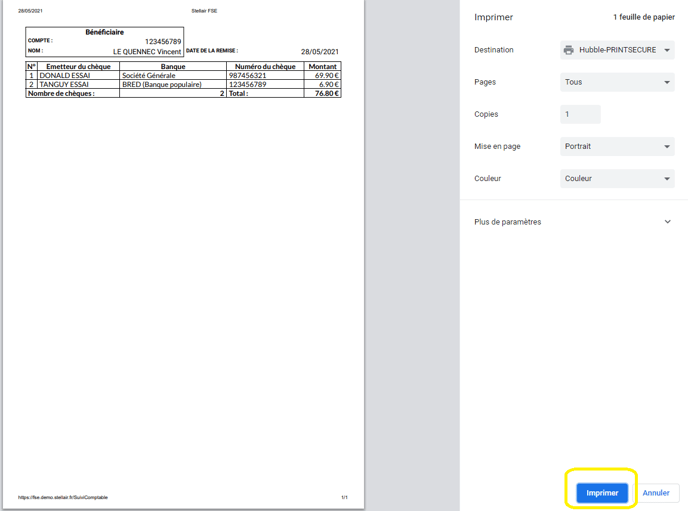This screenshot has height=511, width=688.
Task: Click the Copies number input field
Action: click(x=580, y=114)
